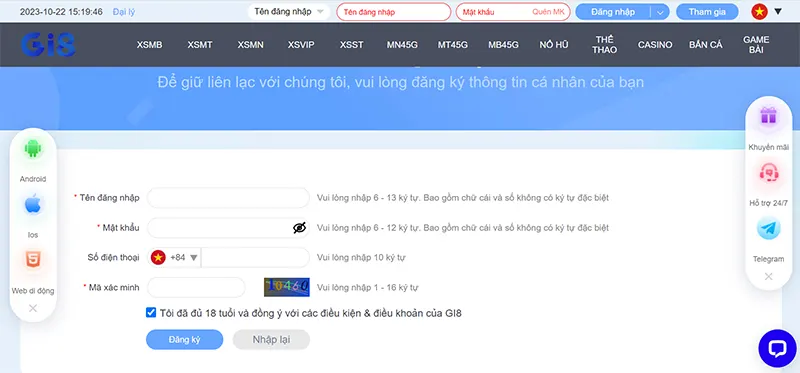Click the Vietnam flag language icon
This screenshot has height=373, width=800.
point(759,11)
